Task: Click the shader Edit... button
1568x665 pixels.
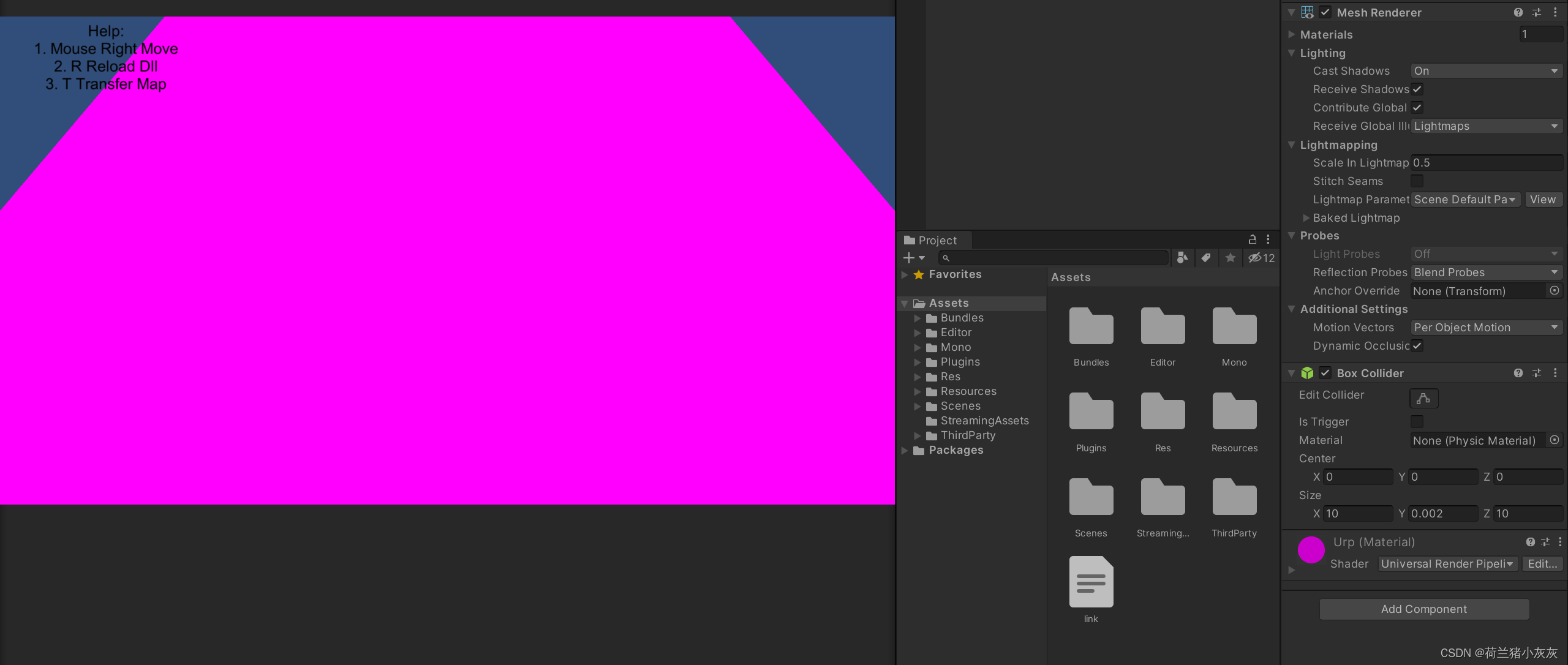Action: [1542, 564]
